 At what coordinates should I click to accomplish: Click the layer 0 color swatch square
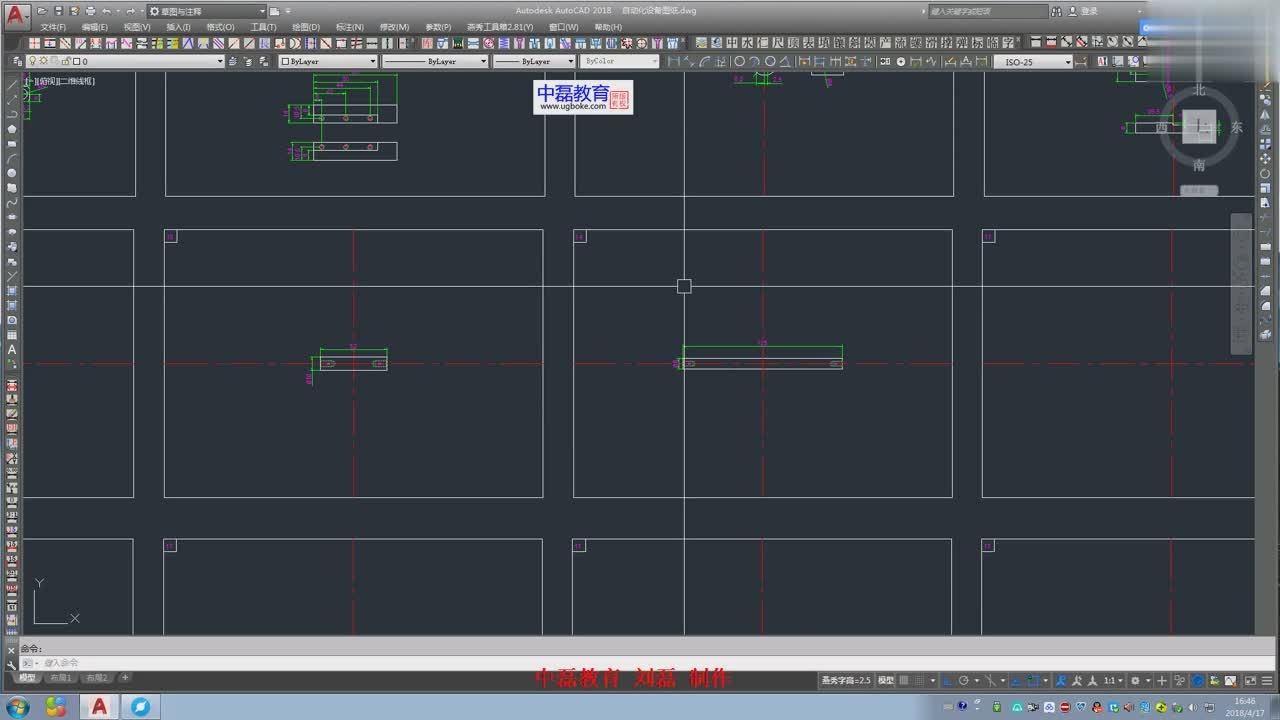76,61
